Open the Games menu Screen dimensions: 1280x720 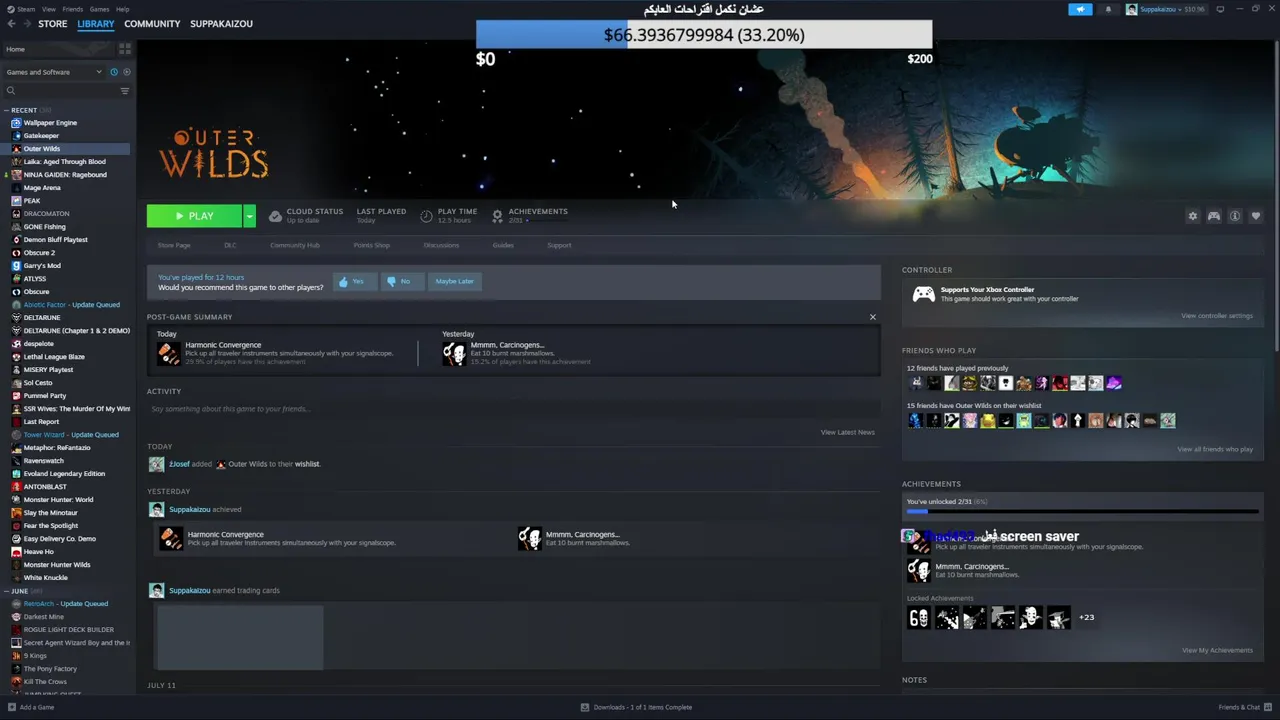coord(99,9)
